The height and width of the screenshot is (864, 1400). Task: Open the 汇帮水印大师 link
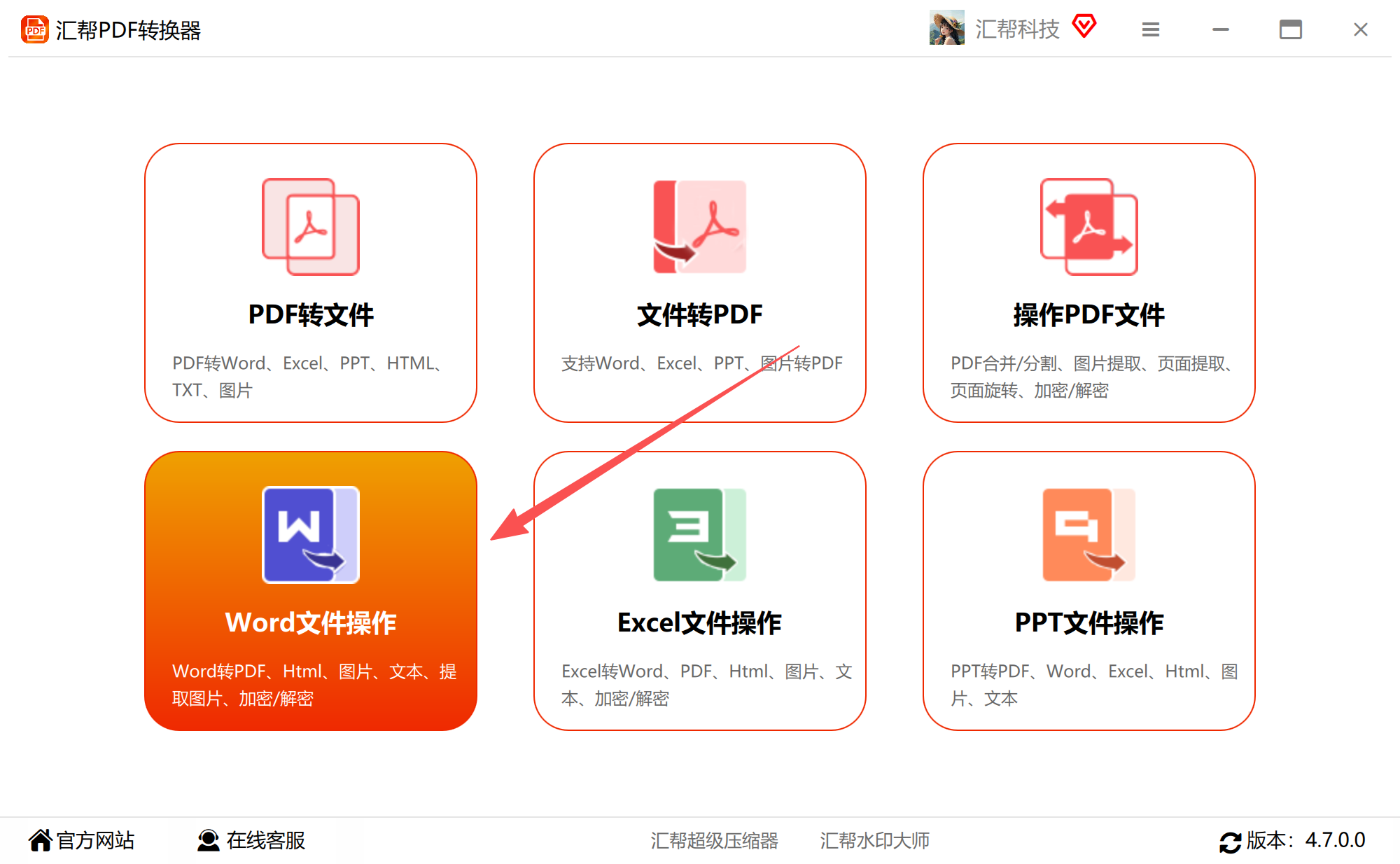[x=874, y=840]
